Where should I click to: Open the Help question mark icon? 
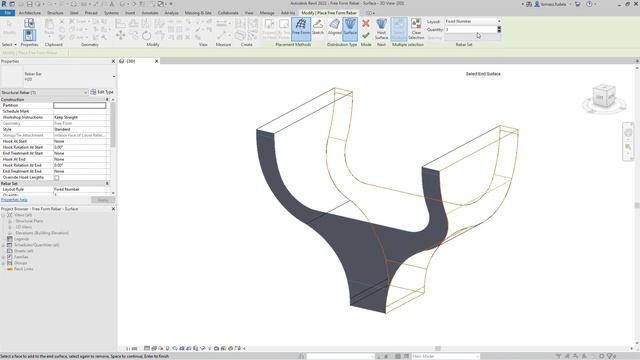tap(589, 4)
